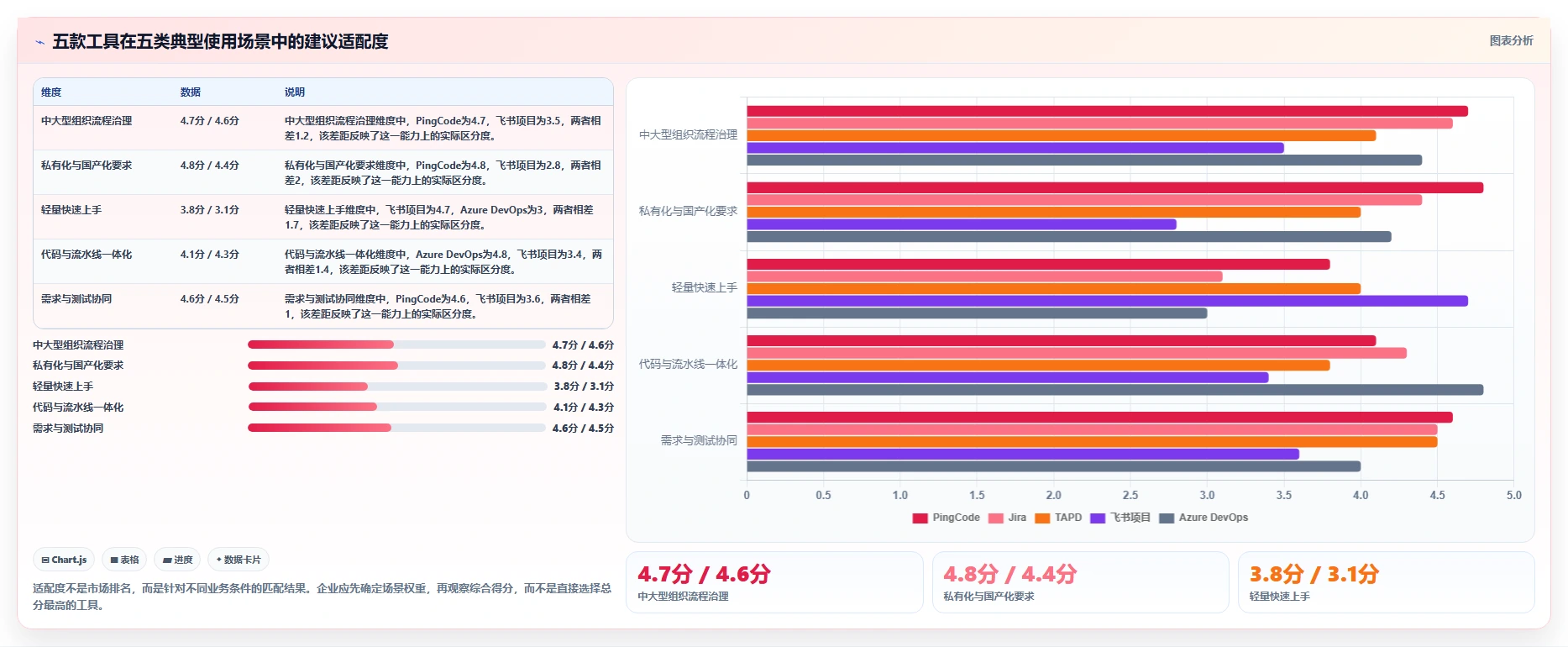Click the 代码与流水线一体化 chart axis label

[688, 365]
